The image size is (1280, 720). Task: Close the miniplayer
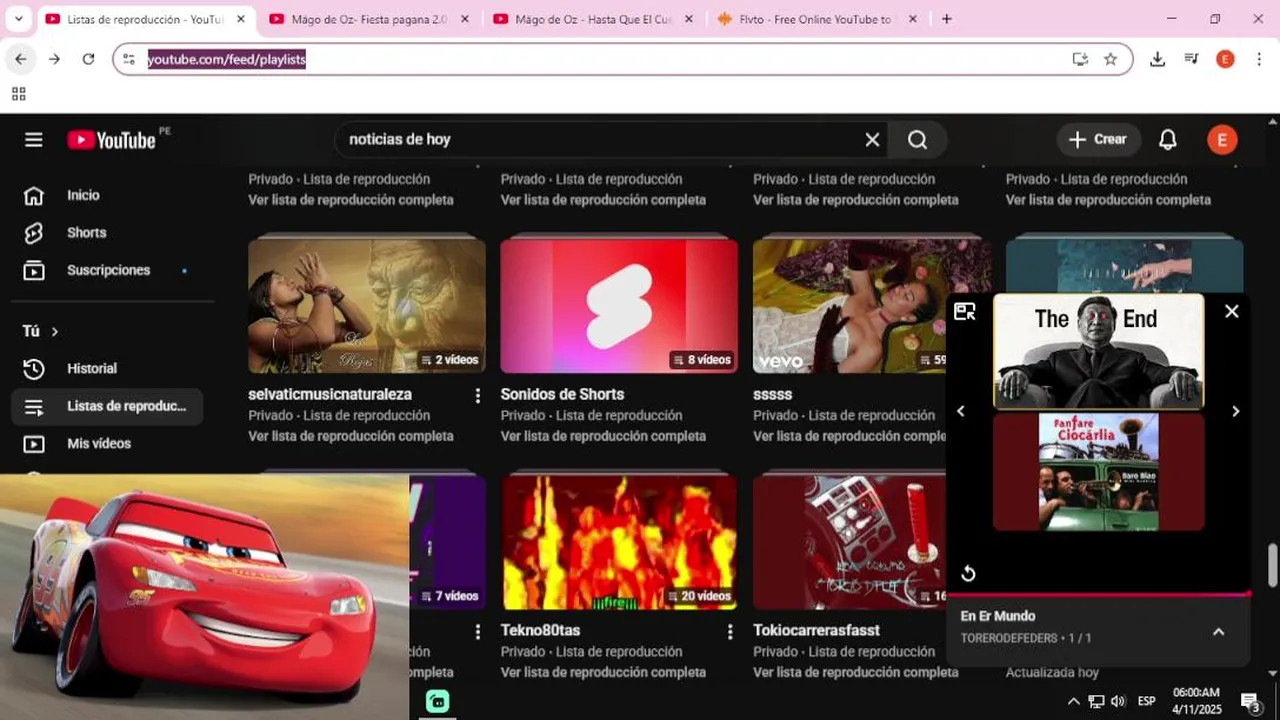point(1232,312)
